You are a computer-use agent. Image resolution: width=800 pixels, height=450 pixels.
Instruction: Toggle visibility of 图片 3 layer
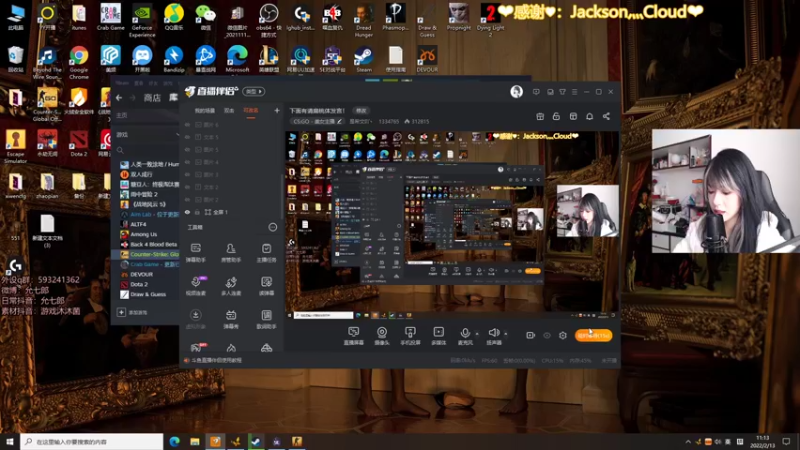click(187, 174)
